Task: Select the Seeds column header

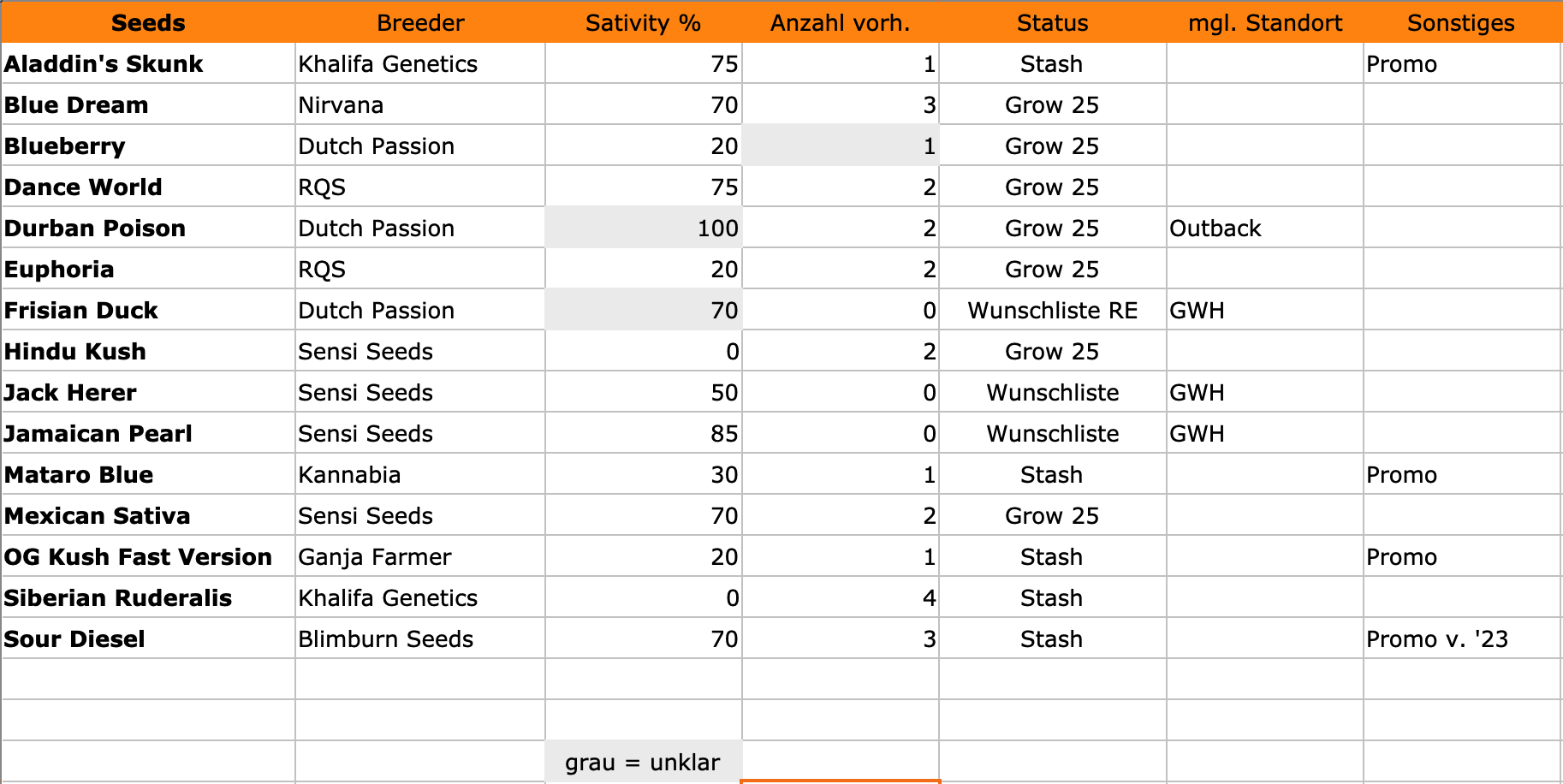Action: click(148, 23)
